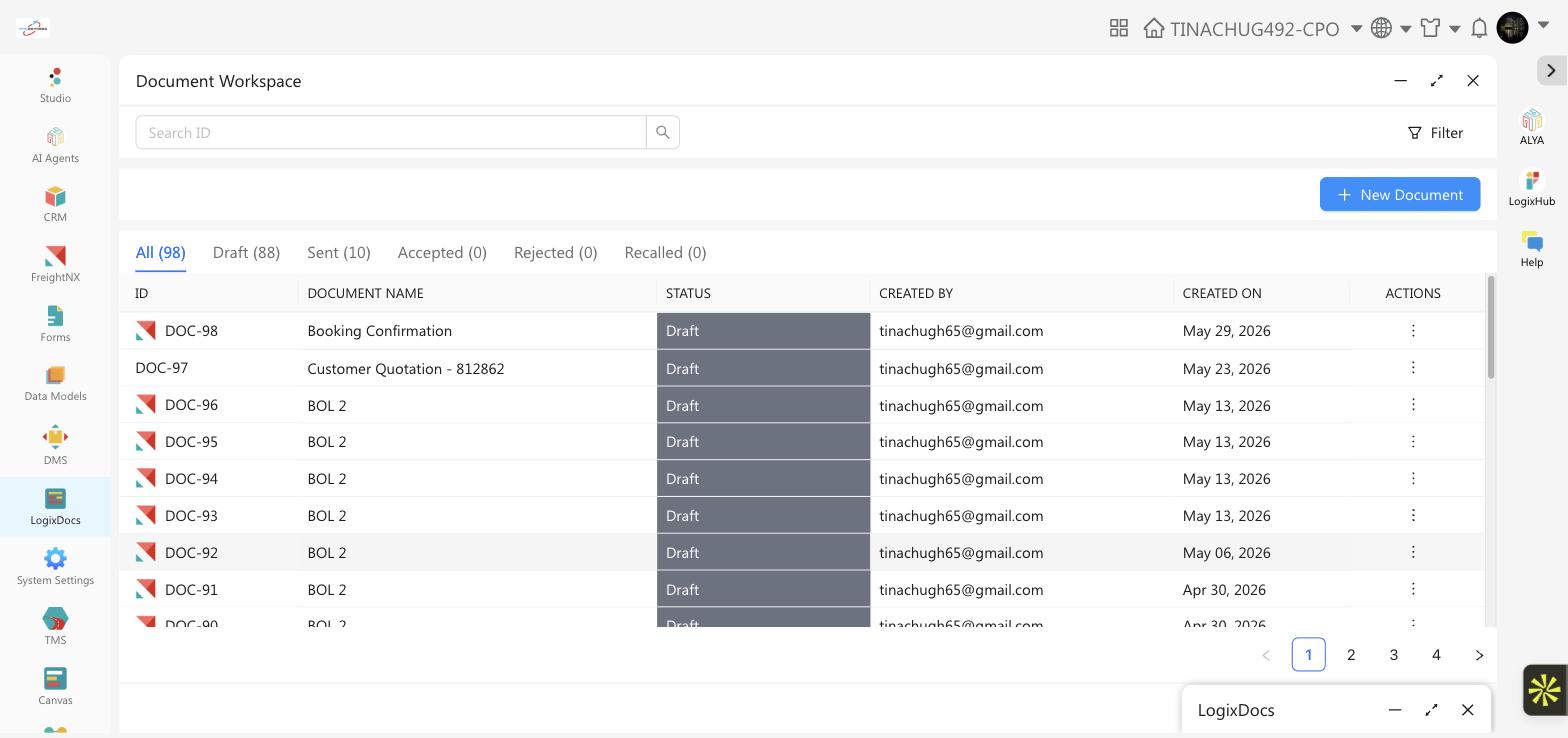Screen dimensions: 1568x738
Task: Open the notifications bell
Action: (1479, 28)
